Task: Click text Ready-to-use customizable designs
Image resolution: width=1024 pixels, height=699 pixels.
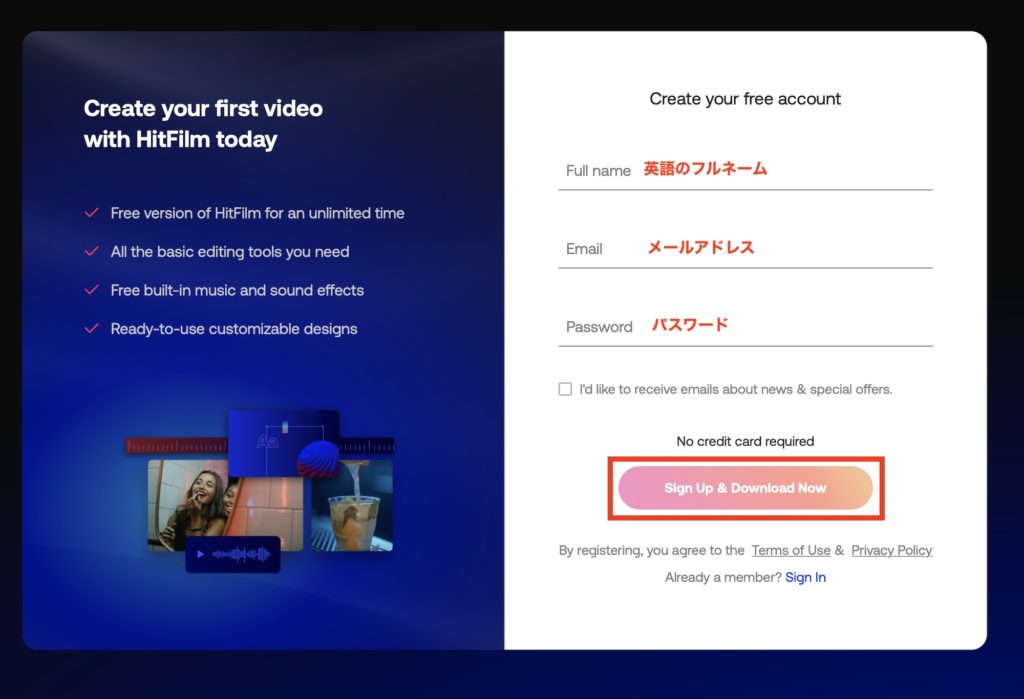Action: (x=234, y=329)
